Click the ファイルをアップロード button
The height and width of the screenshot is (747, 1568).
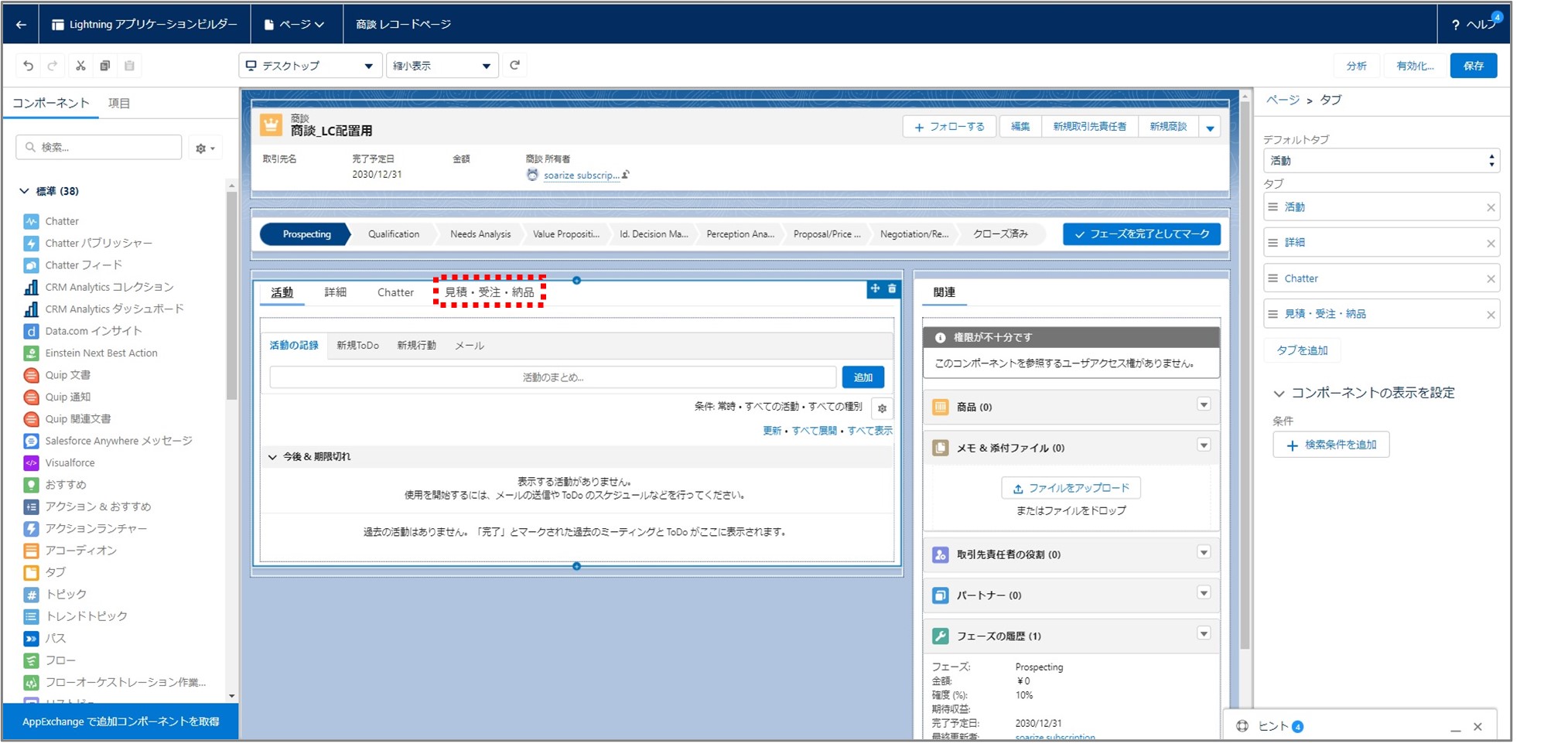(x=1071, y=488)
